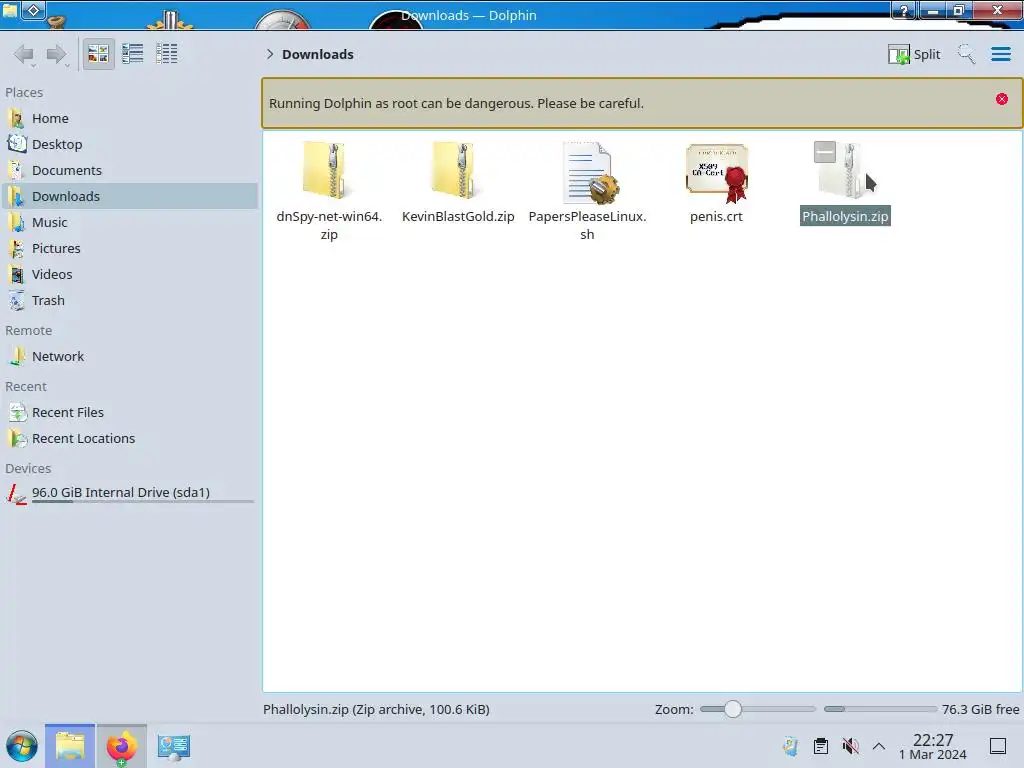The height and width of the screenshot is (768, 1024).
Task: Click the PapersPleaseLinux.sh file name
Action: pos(587,225)
